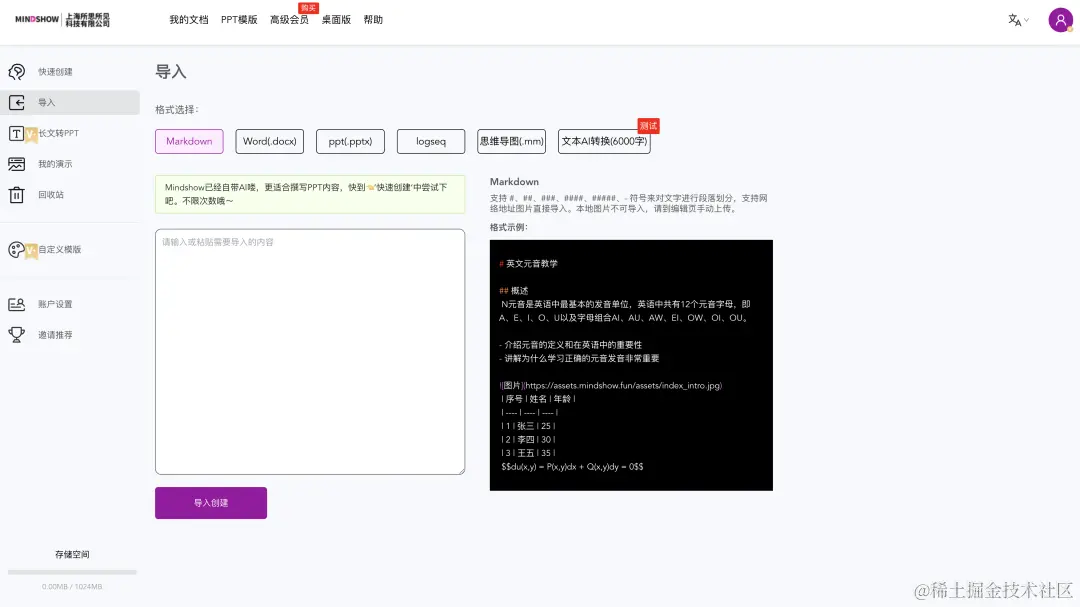
Task: Open the user avatar icon
Action: (x=1060, y=19)
